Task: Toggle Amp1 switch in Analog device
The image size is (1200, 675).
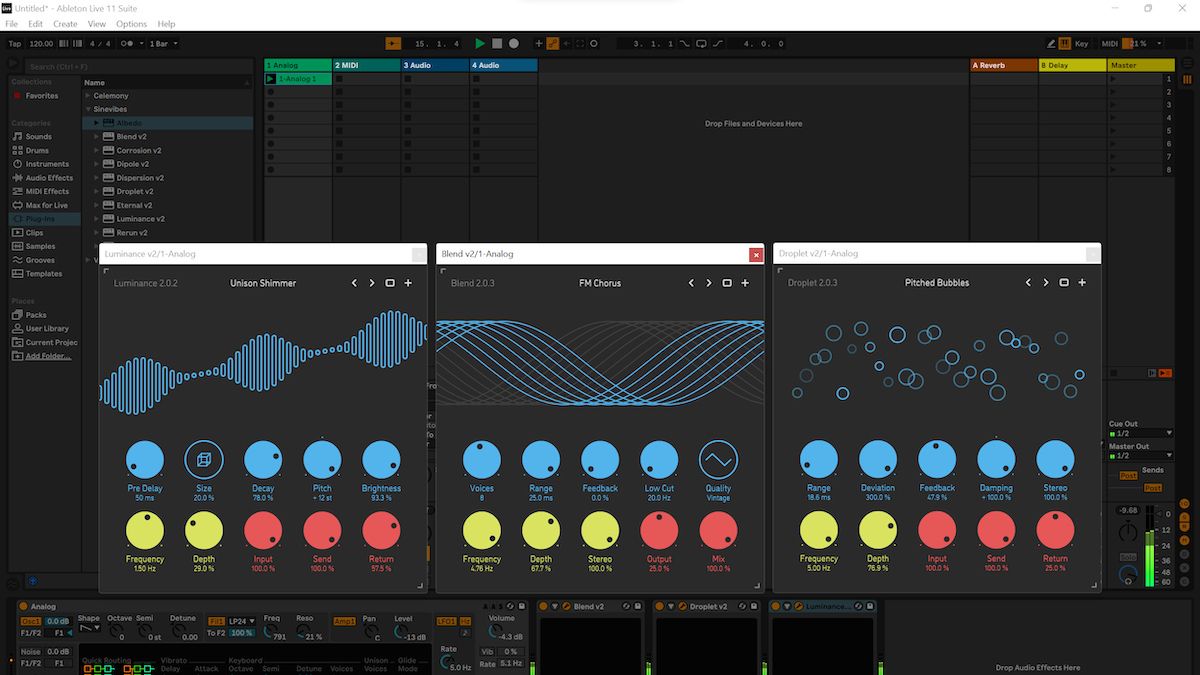Action: [x=344, y=621]
